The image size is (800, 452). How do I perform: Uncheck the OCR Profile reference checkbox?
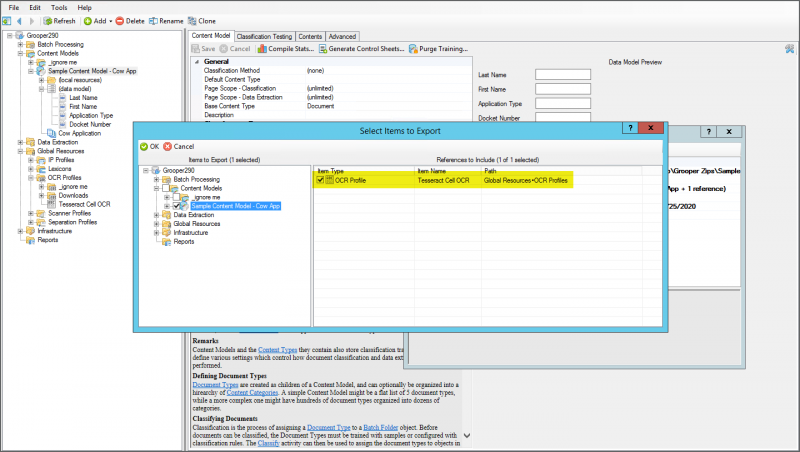[x=321, y=180]
